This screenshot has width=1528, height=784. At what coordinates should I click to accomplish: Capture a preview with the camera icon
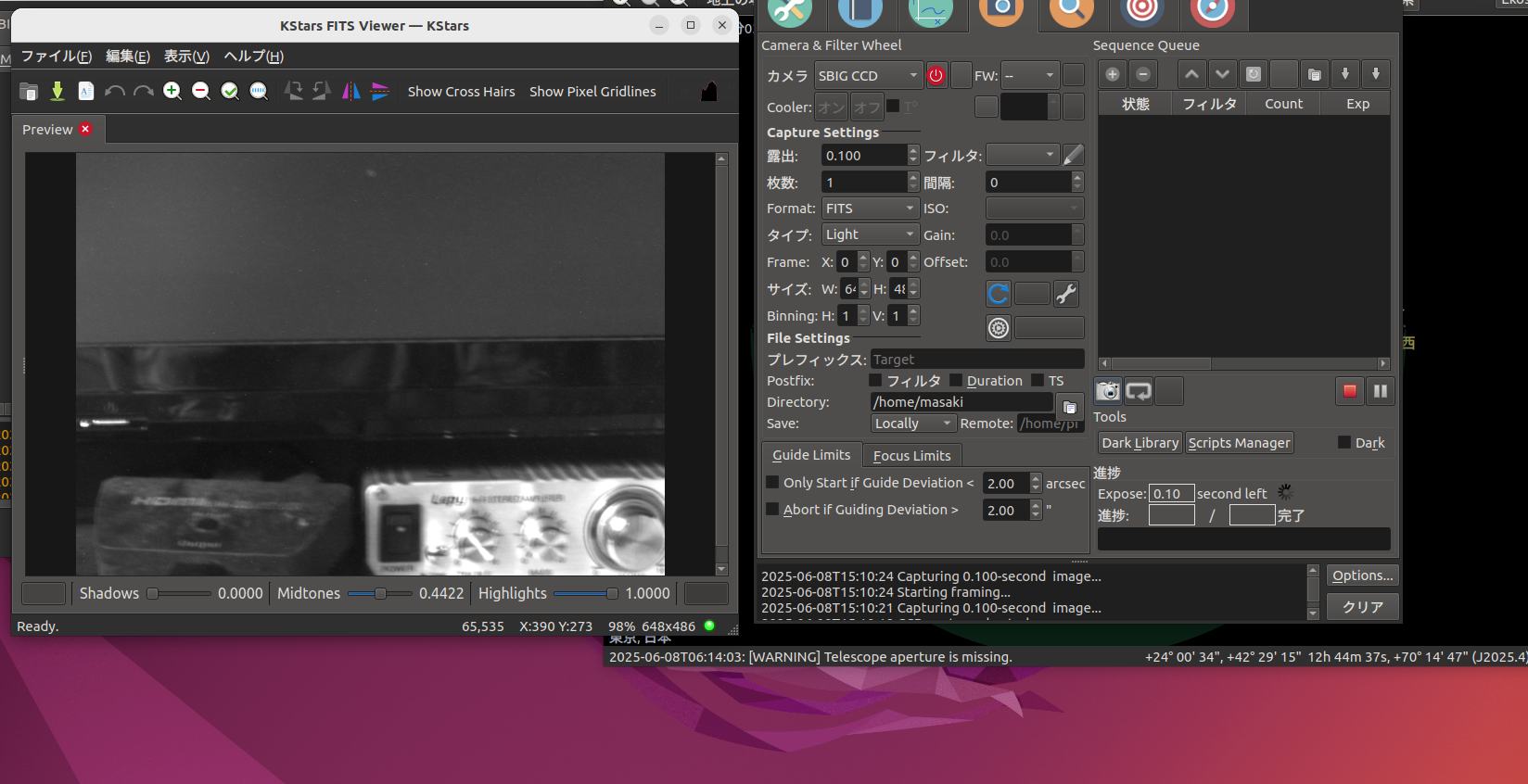[1108, 391]
